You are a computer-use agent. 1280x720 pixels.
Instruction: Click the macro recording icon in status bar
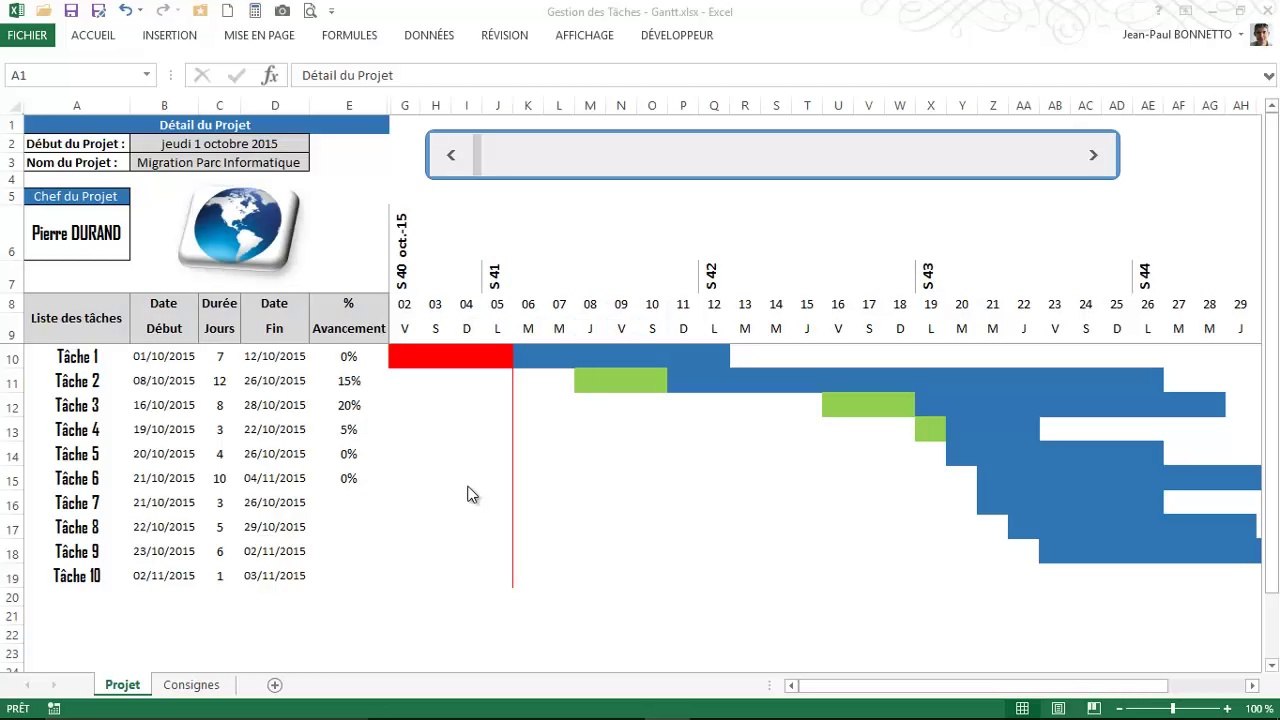pyautogui.click(x=54, y=708)
